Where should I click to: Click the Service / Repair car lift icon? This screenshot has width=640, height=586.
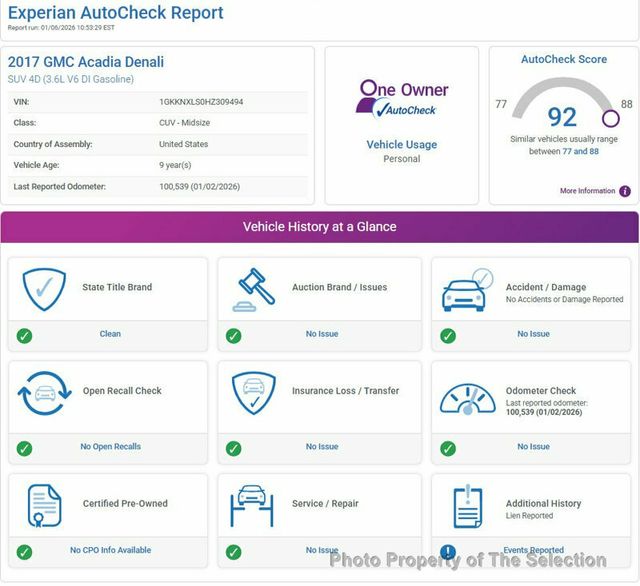253,506
